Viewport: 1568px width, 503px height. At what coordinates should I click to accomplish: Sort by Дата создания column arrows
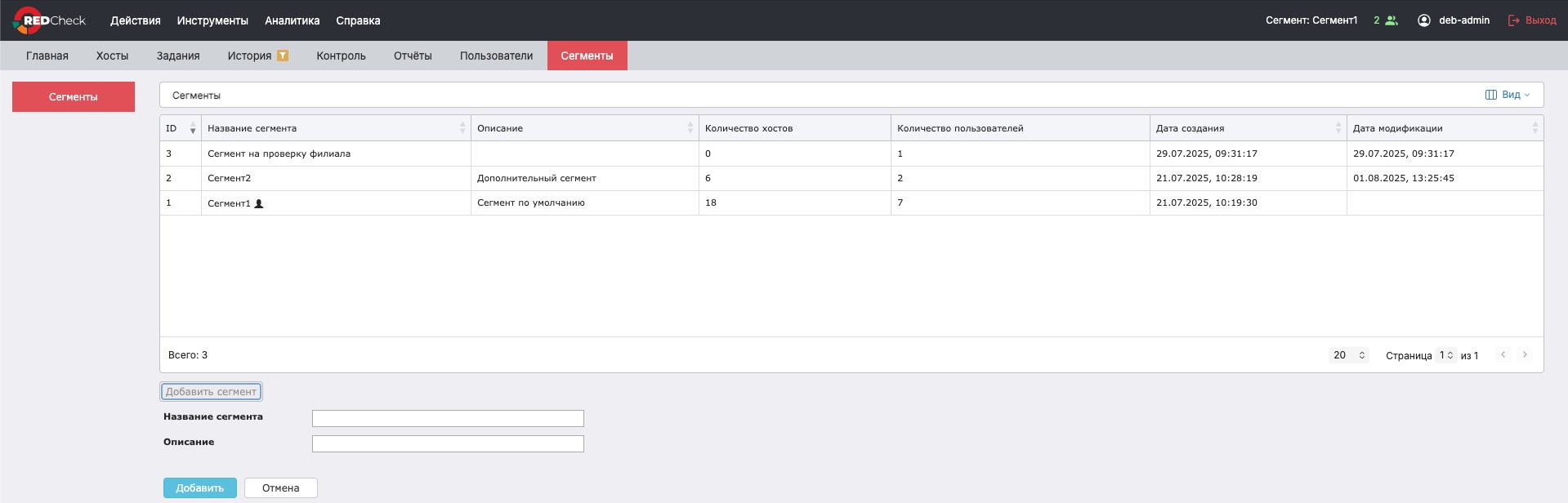coord(1338,128)
